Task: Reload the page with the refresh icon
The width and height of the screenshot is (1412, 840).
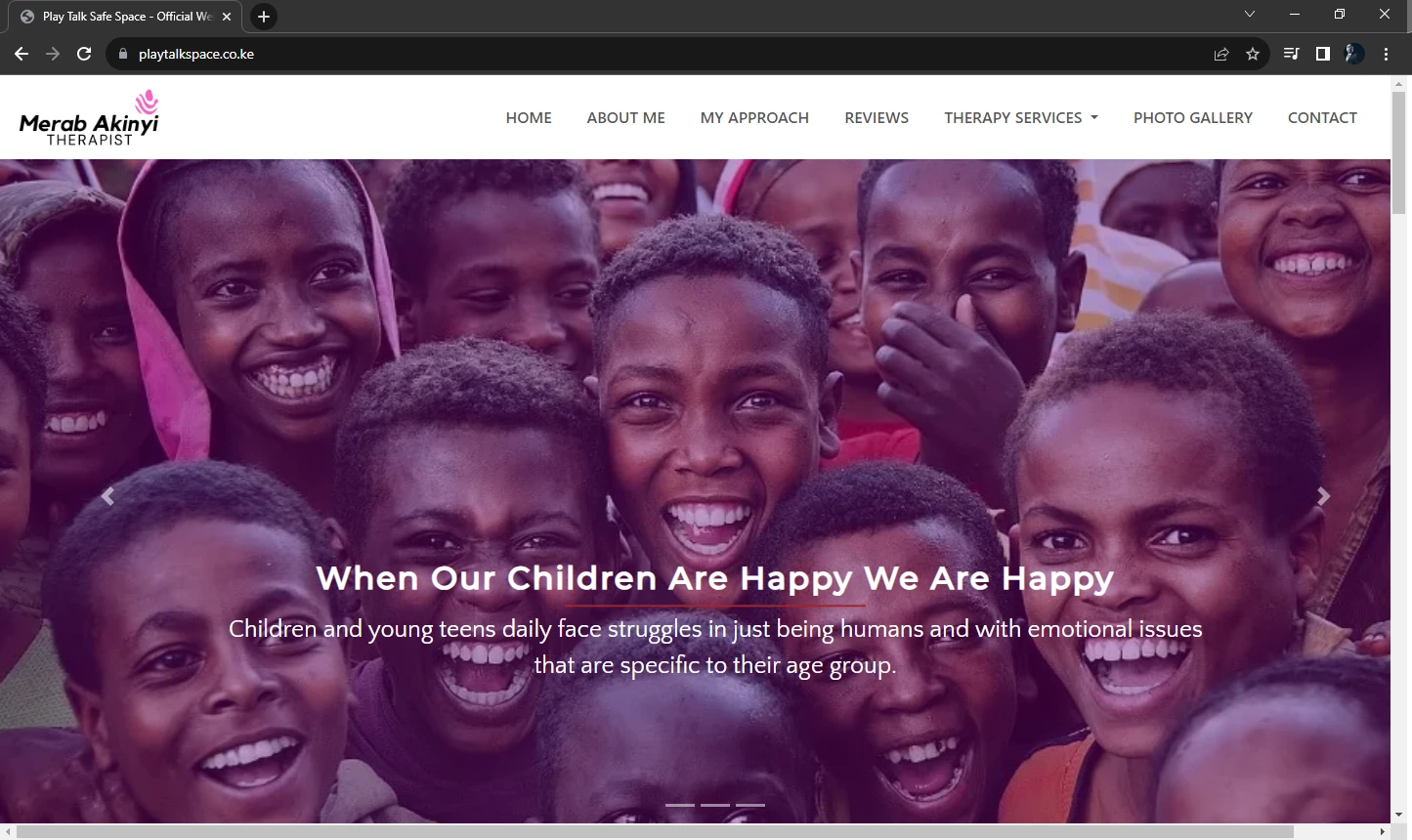Action: pyautogui.click(x=84, y=54)
